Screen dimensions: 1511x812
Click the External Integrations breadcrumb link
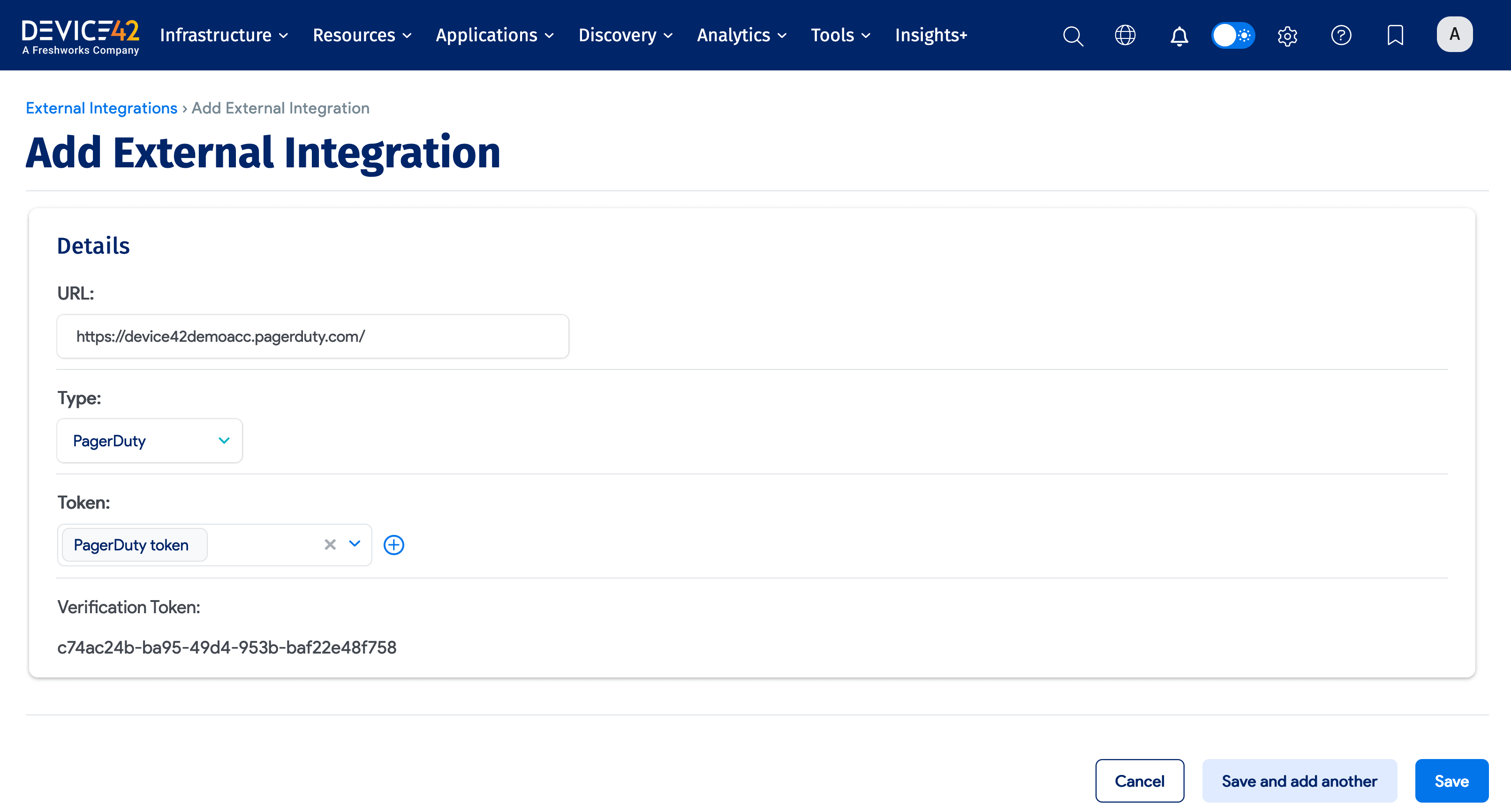(x=101, y=108)
